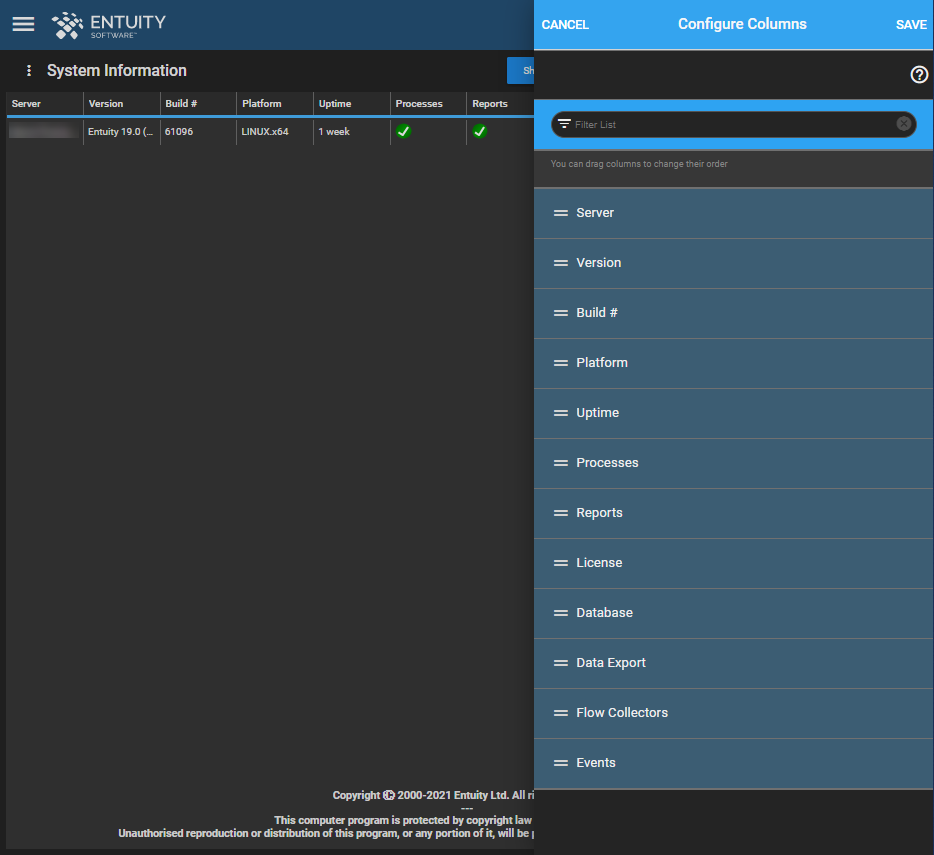
Task: Grab the Build # column drag handle
Action: [x=561, y=313]
